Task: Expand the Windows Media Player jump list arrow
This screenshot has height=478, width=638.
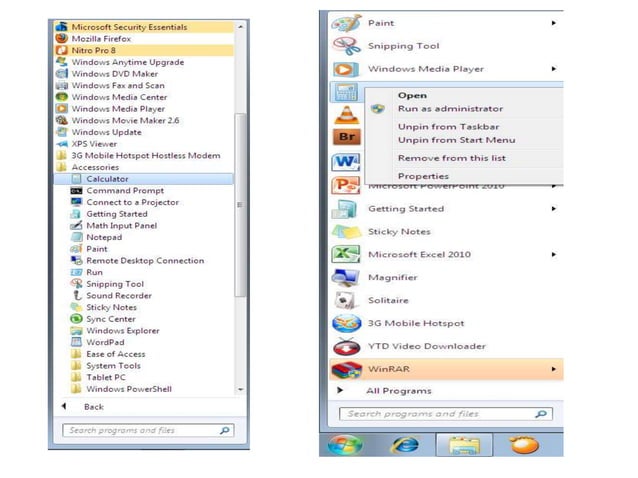Action: (553, 69)
